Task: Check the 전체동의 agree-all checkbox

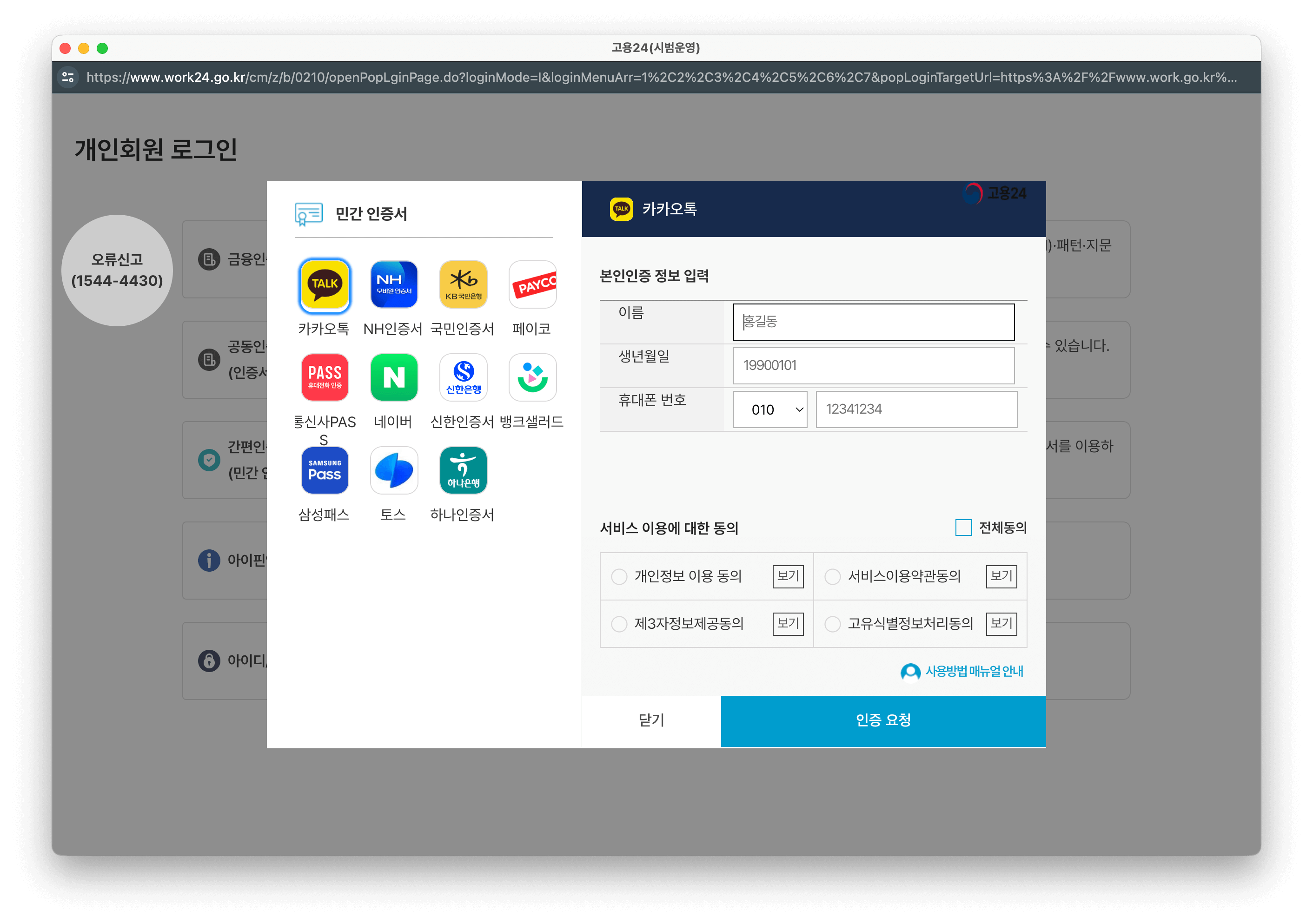Action: pos(963,527)
